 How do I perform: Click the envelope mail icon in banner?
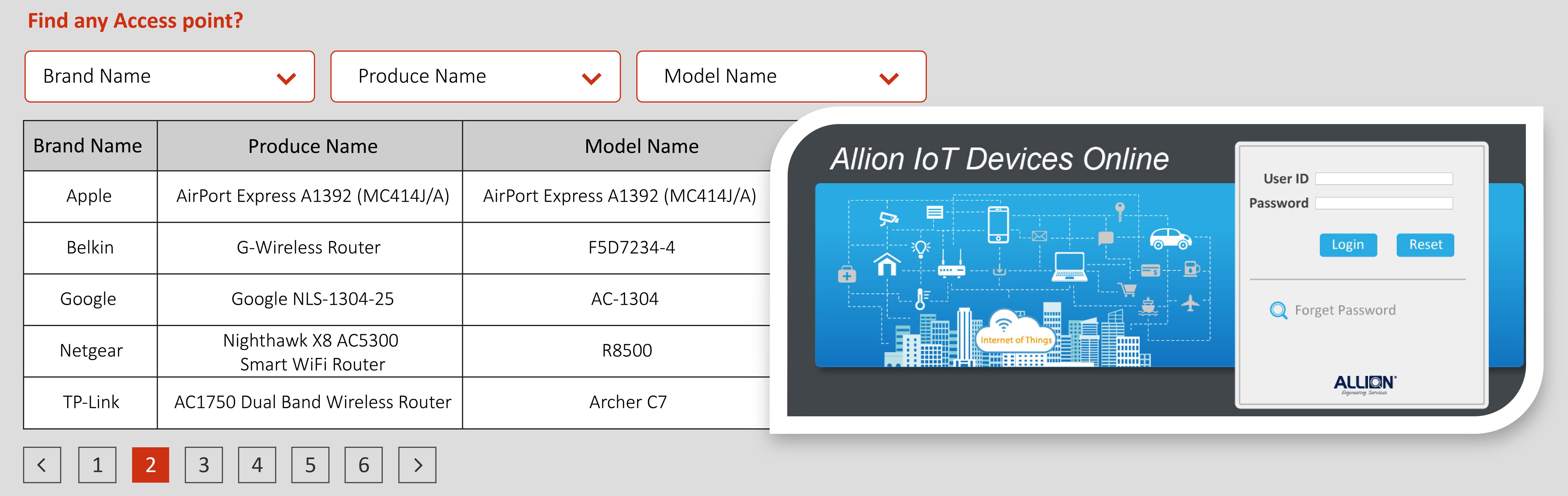point(1040,236)
